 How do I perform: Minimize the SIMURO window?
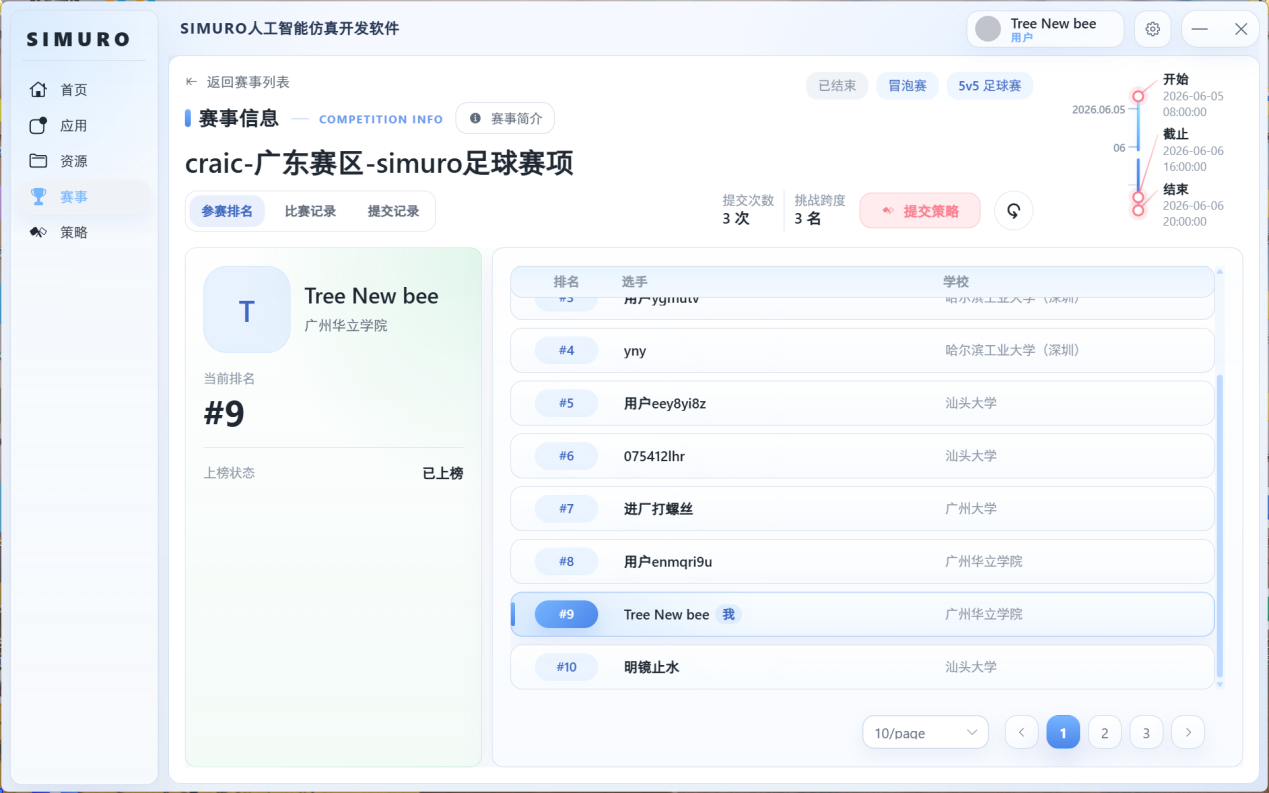(x=1200, y=29)
